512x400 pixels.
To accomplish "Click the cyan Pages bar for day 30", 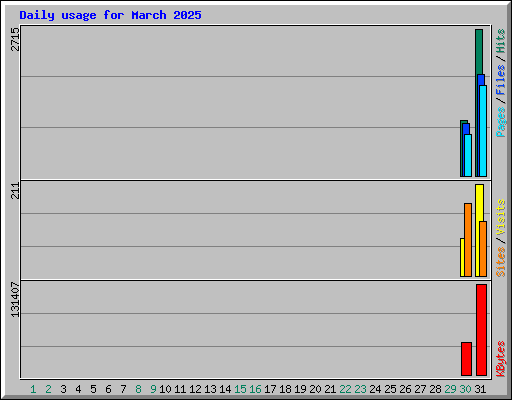I will point(468,155).
